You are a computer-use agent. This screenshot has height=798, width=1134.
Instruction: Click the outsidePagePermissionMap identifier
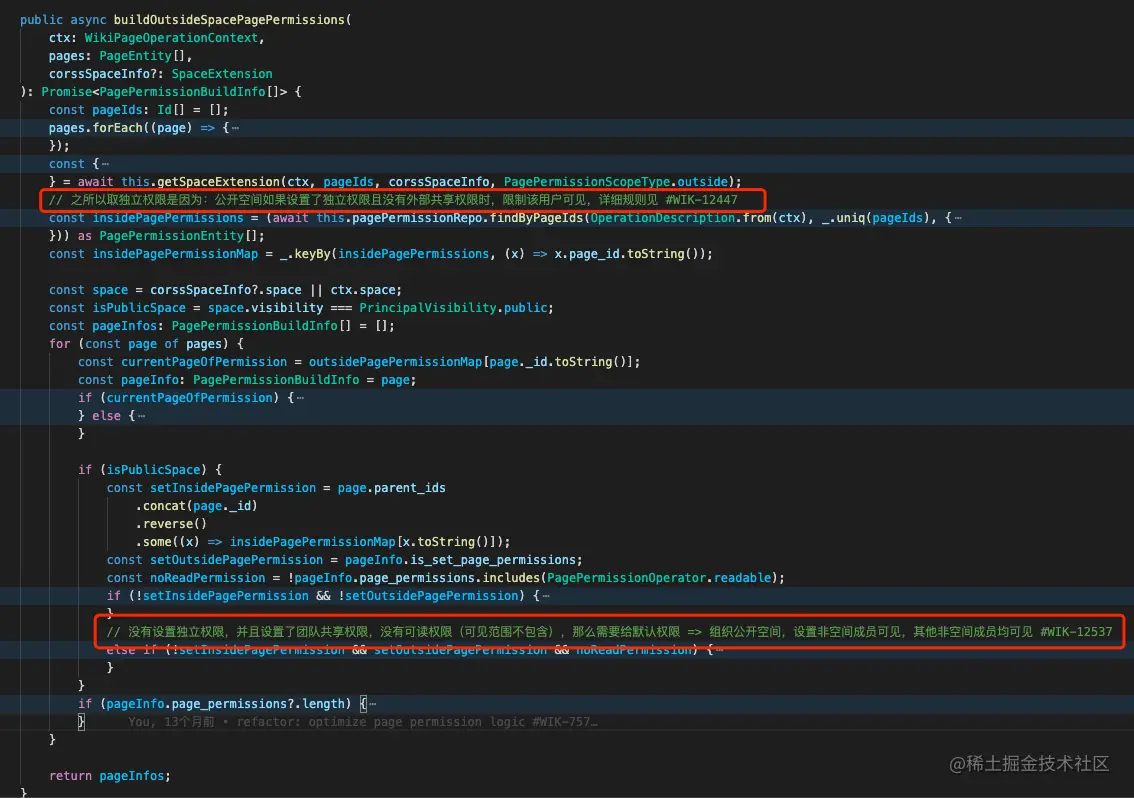pos(395,362)
